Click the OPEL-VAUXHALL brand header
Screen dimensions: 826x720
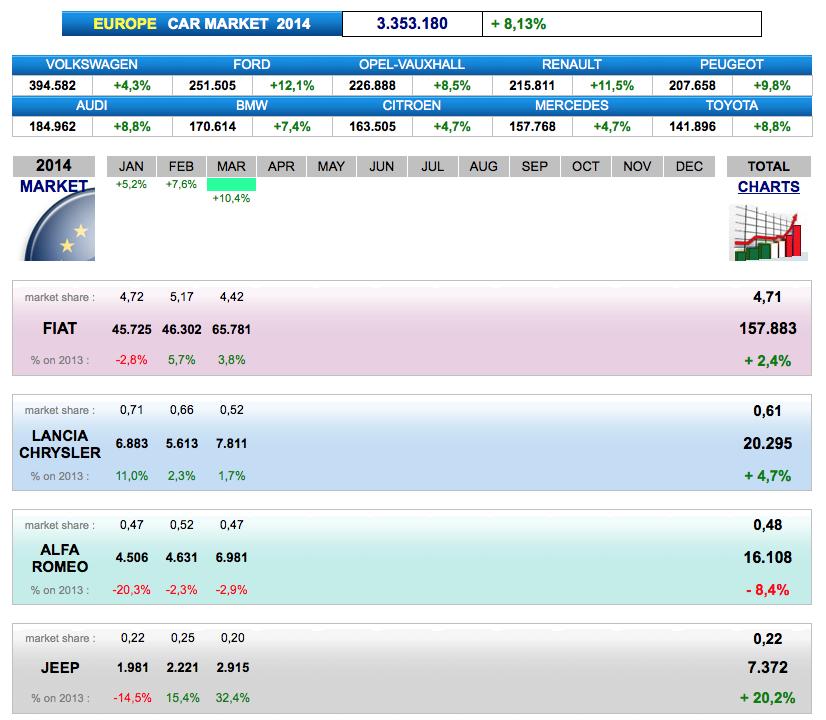coord(412,64)
